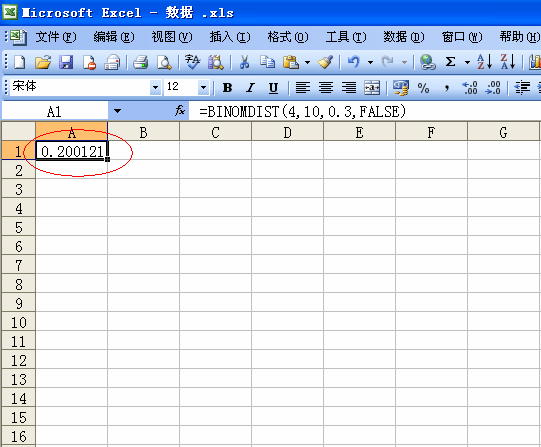Toggle Underline formatting
The image size is (541, 447).
pos(273,88)
